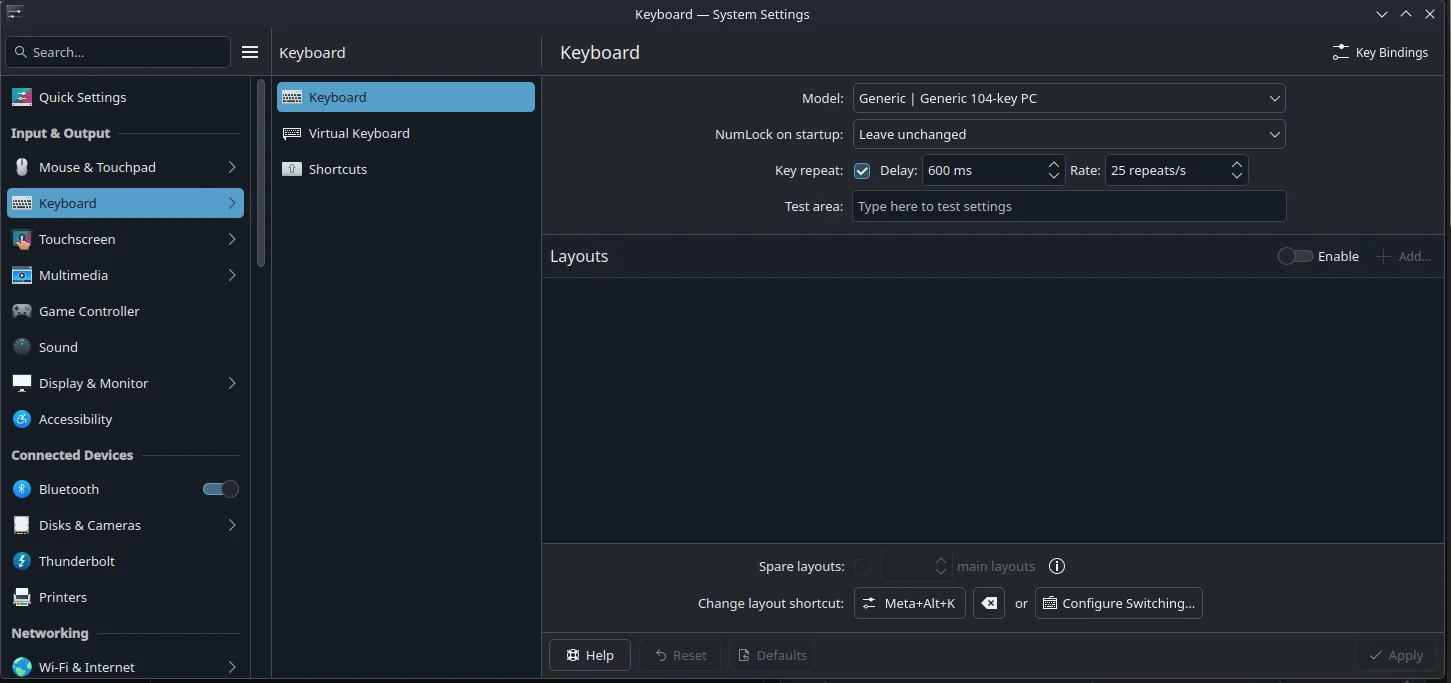Increase the repeat Rate with the stepper arrow
The height and width of the screenshot is (683, 1451).
point(1237,164)
